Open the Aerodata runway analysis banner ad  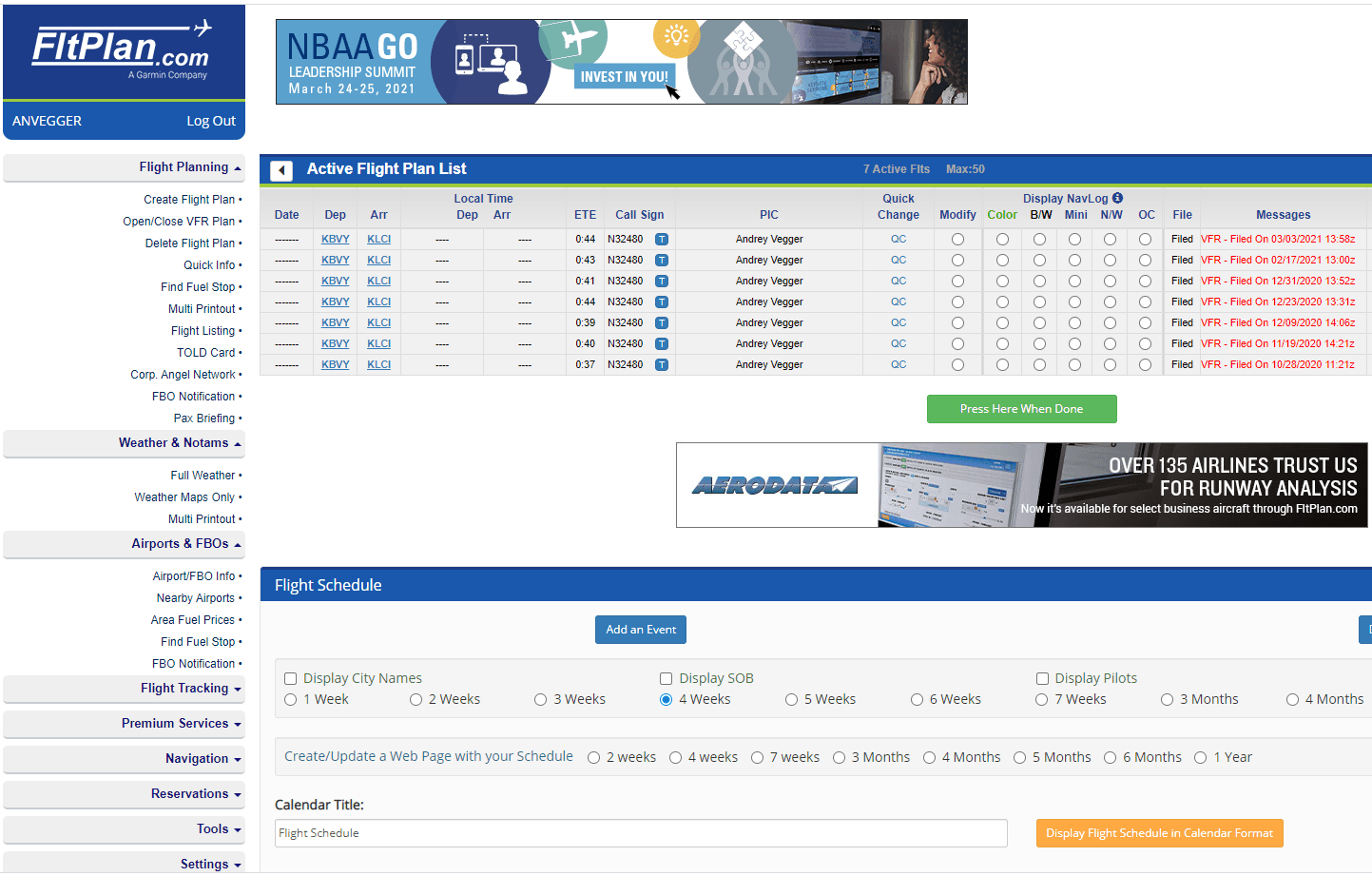(x=1022, y=485)
